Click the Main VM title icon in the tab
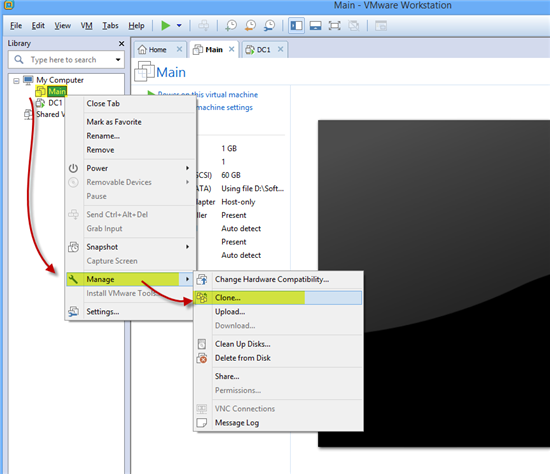The width and height of the screenshot is (550, 474). coord(197,50)
